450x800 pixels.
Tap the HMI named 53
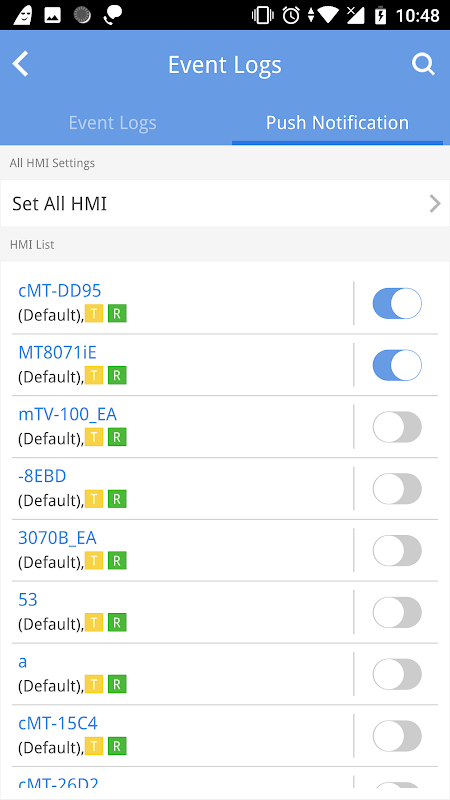coord(28,599)
